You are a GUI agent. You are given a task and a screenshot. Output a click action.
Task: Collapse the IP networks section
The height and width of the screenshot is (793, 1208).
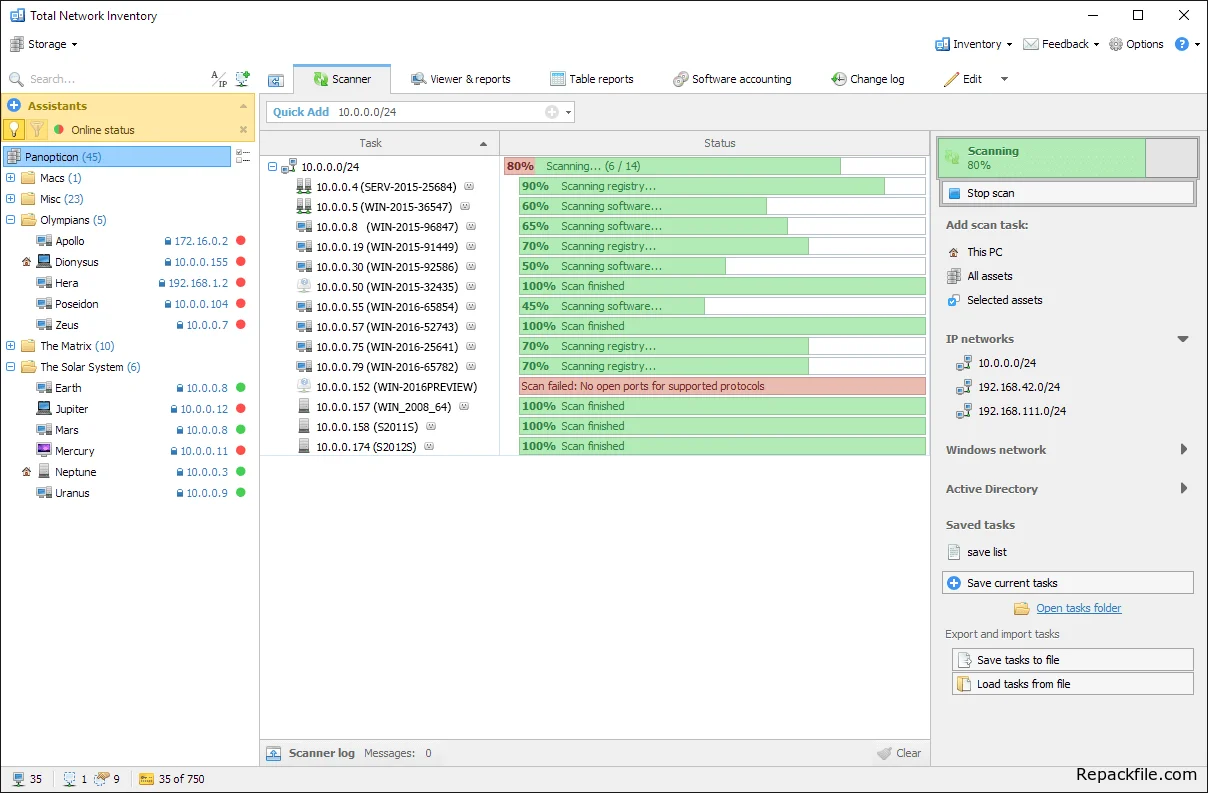pos(1183,339)
